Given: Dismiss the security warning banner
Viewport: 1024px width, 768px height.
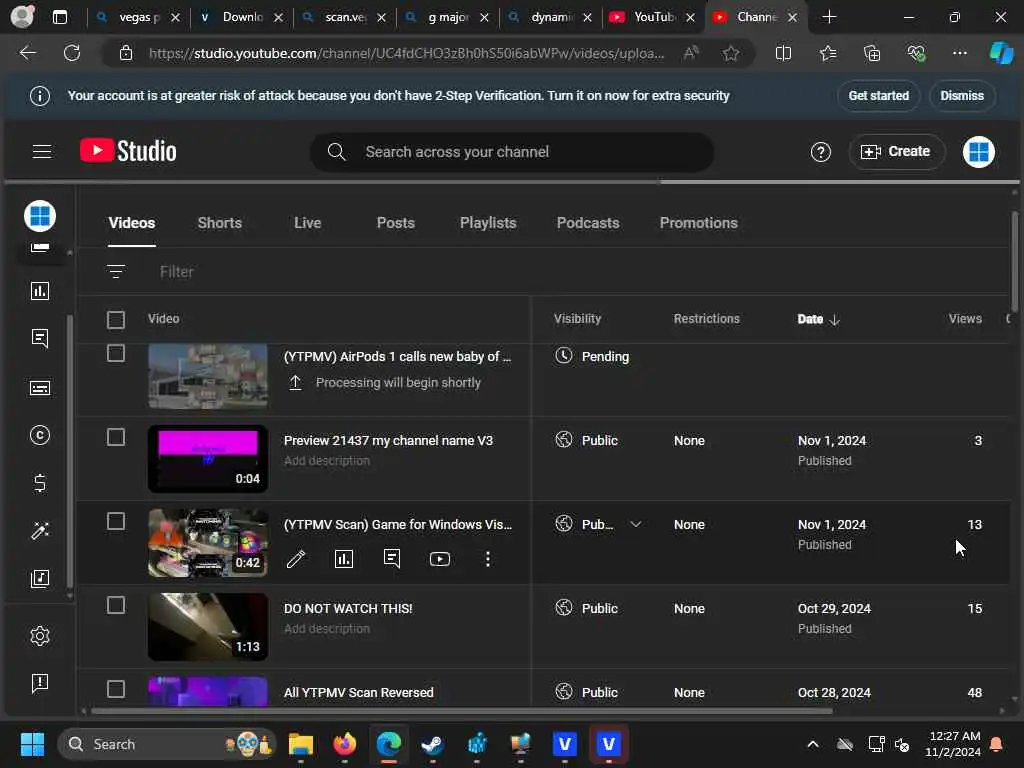Looking at the screenshot, I should [x=962, y=96].
